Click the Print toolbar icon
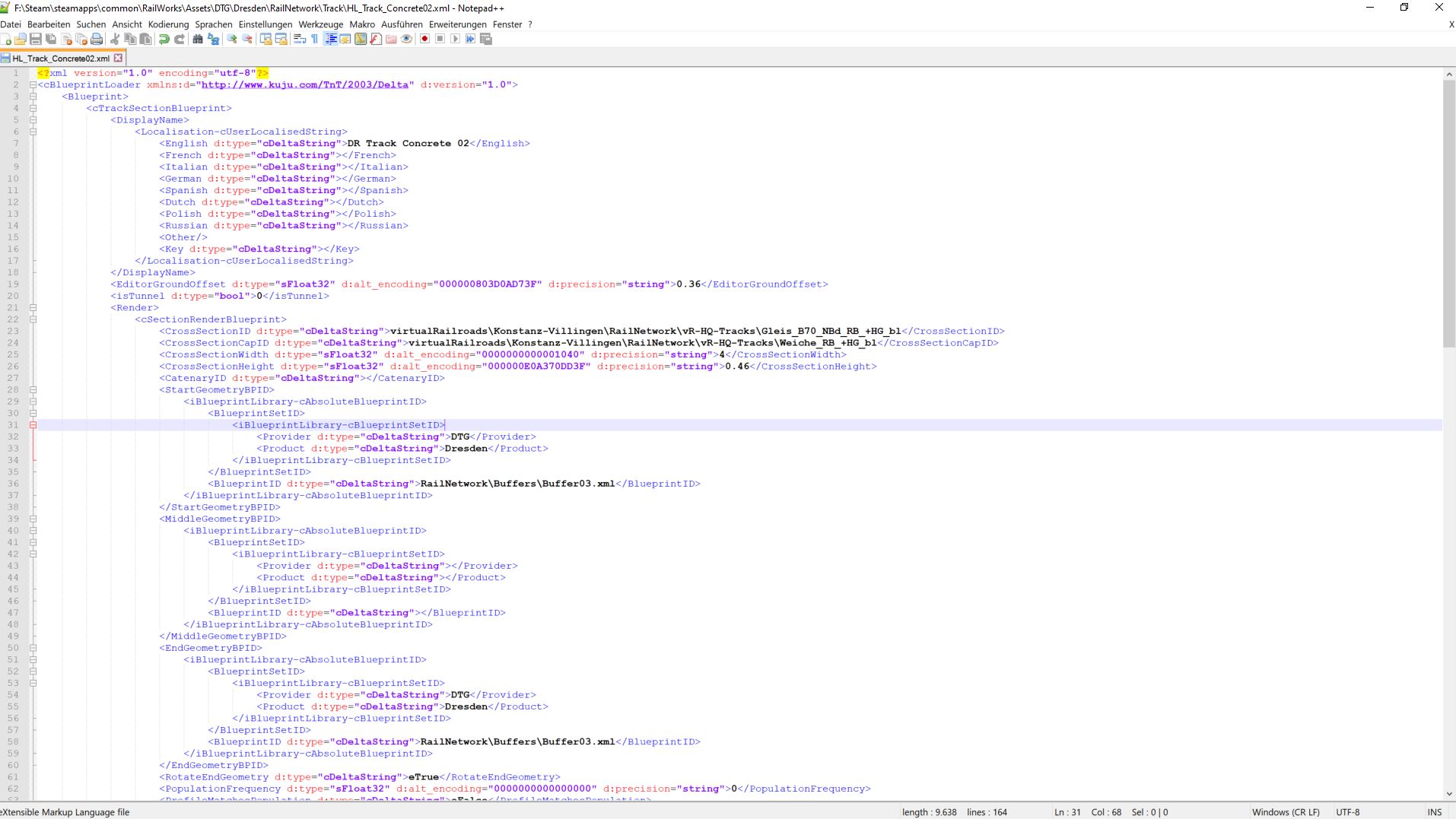 (97, 39)
